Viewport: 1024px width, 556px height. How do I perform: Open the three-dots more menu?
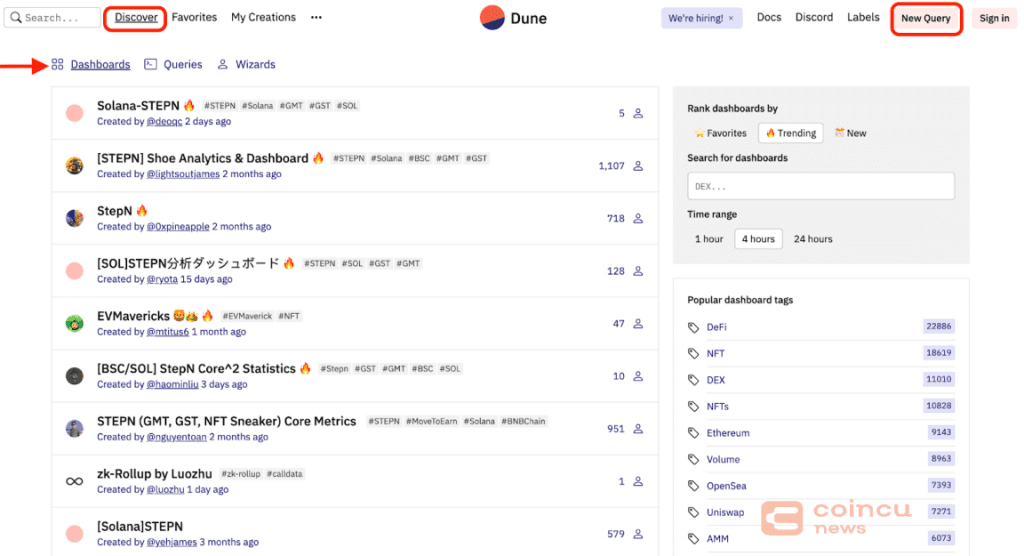316,18
